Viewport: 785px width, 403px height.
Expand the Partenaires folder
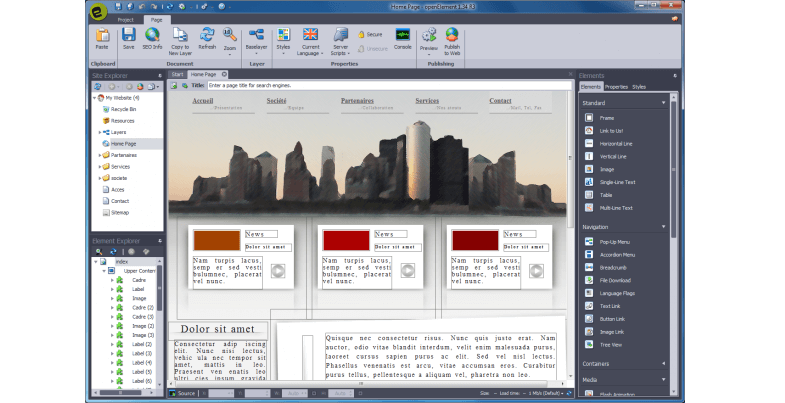tap(100, 155)
